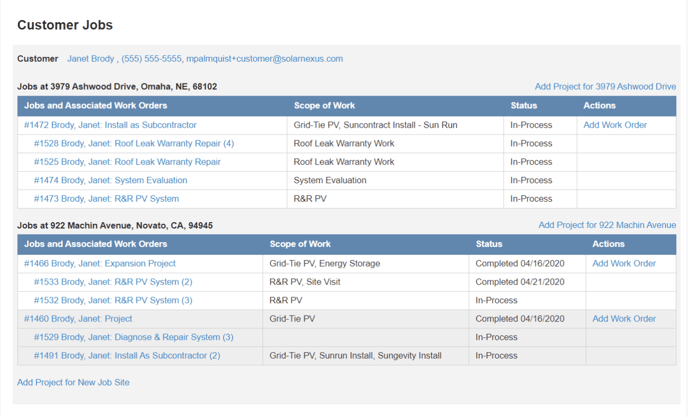Click Add Project for 3979 Ashwood Drive
The height and width of the screenshot is (417, 688).
(605, 87)
